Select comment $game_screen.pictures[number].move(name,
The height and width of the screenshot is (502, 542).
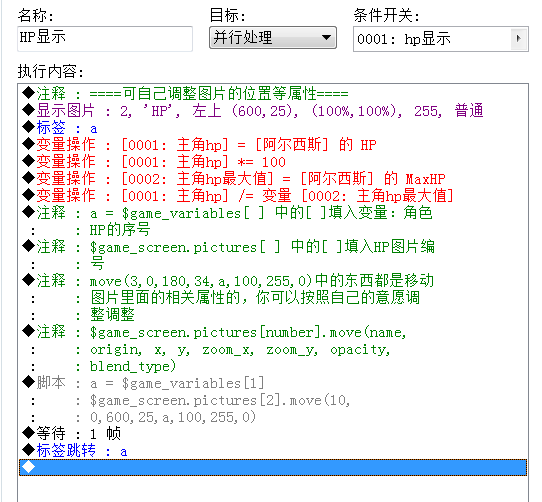[273, 332]
